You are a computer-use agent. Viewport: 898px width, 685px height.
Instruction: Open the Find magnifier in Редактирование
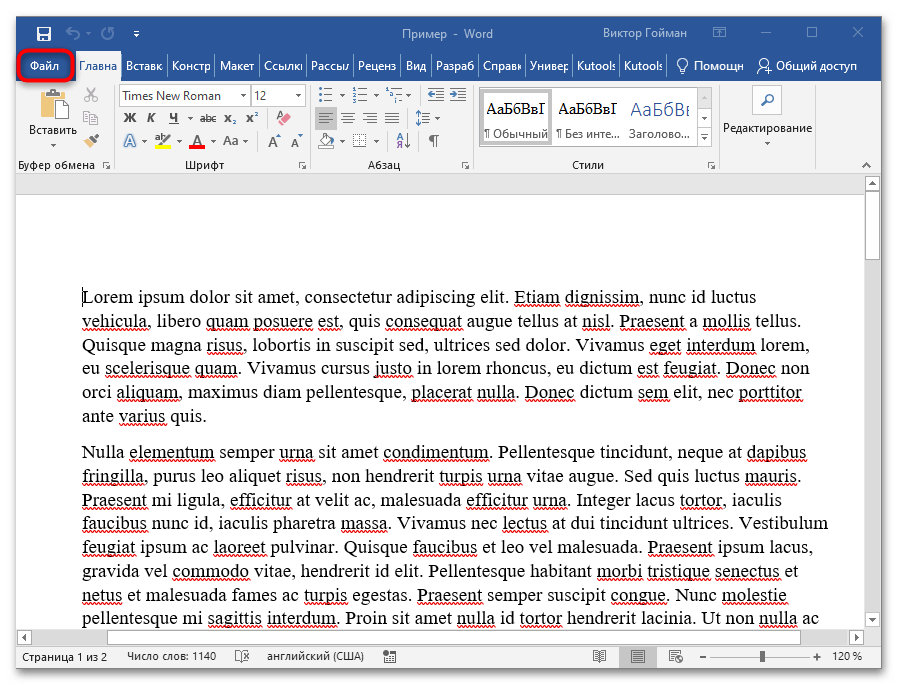pos(767,100)
